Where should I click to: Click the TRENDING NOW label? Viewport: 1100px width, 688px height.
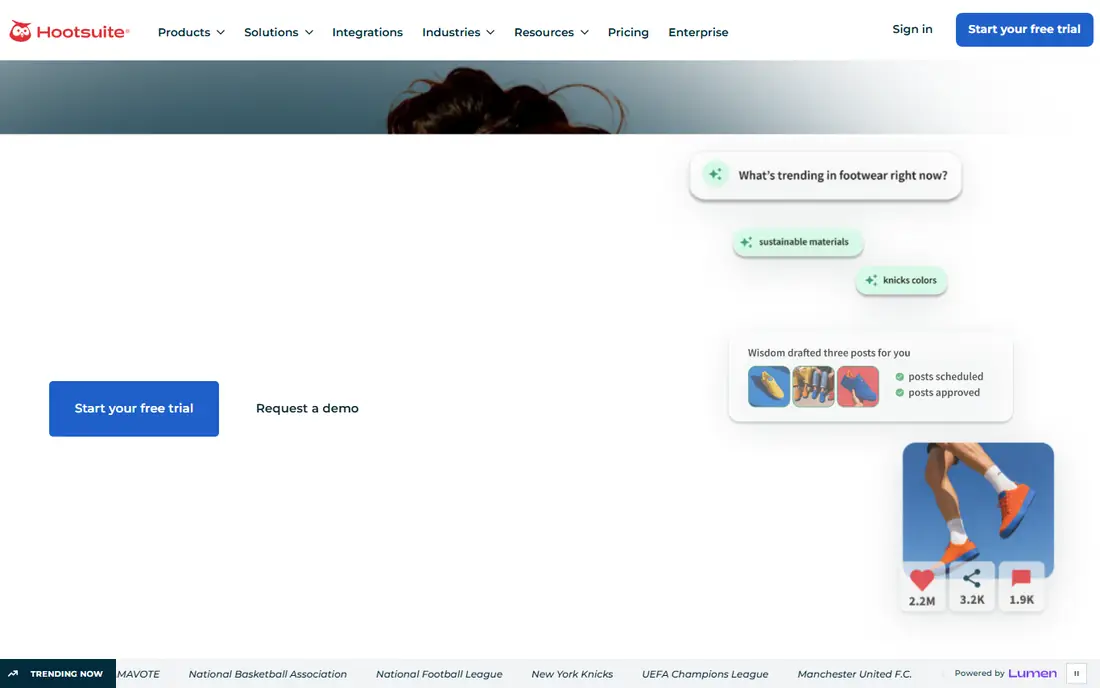pyautogui.click(x=67, y=674)
